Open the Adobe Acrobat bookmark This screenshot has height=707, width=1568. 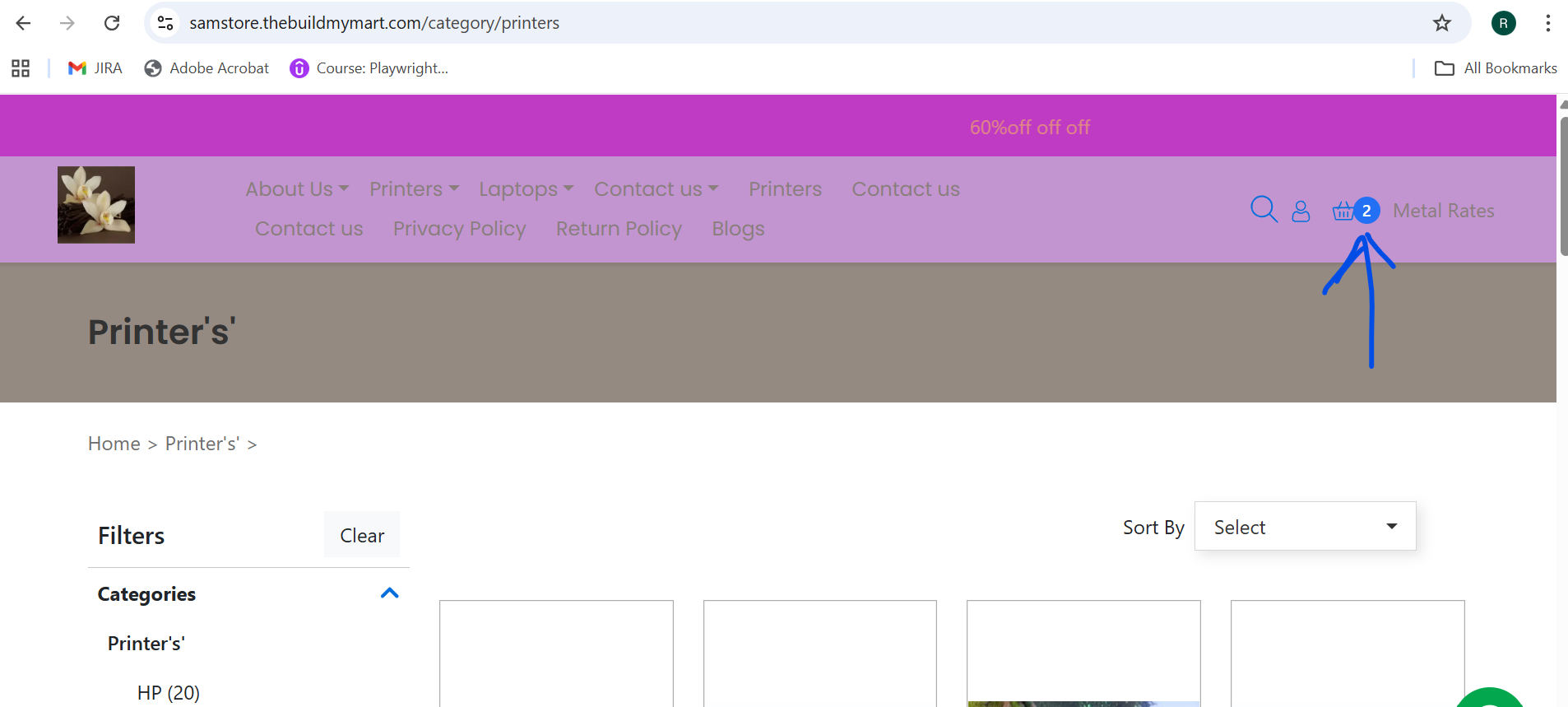(x=206, y=68)
